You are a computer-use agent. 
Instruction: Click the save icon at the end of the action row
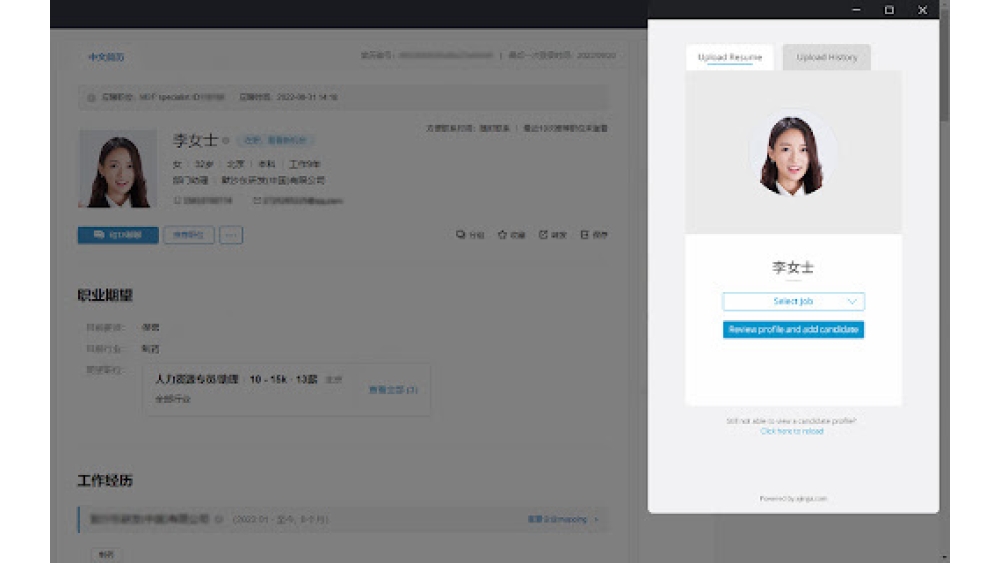tap(585, 235)
